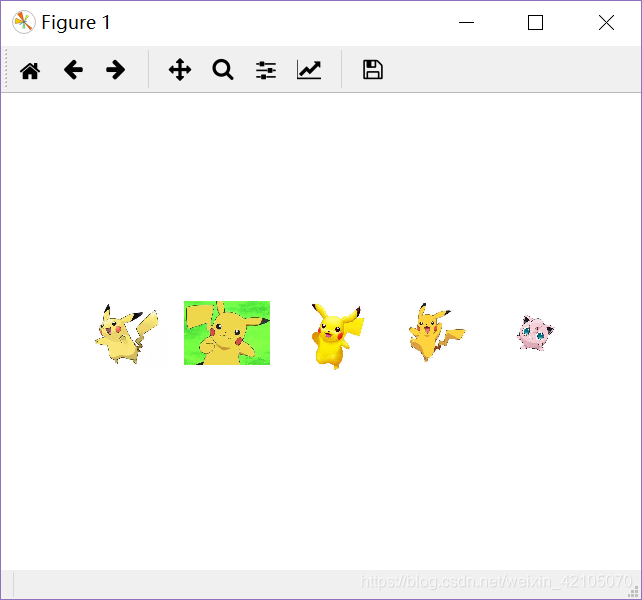Screen dimensions: 642x600
Task: Activate the Zoom to rectangle tool
Action: click(223, 70)
